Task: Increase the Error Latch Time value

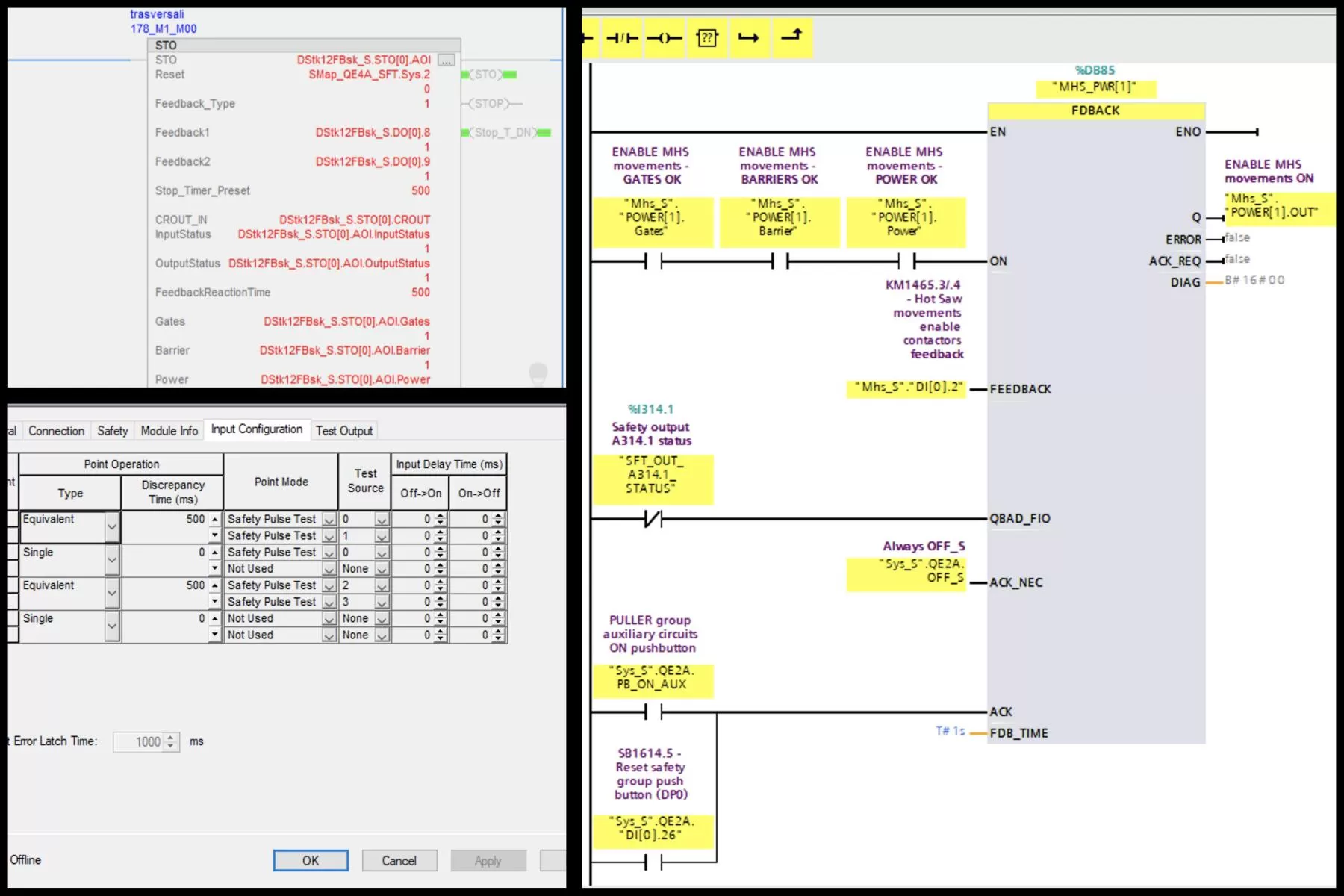Action: pos(171,737)
